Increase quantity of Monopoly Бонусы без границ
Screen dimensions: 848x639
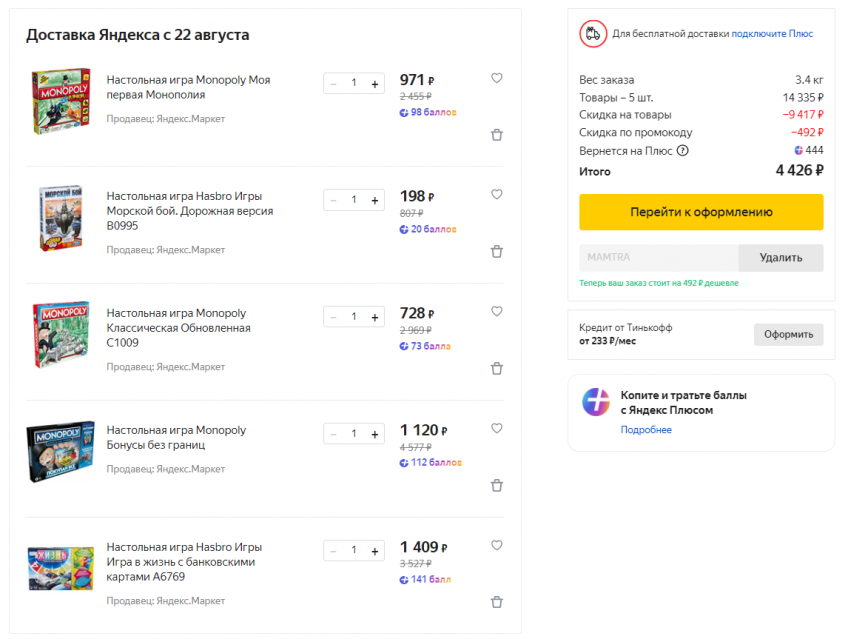tap(375, 434)
